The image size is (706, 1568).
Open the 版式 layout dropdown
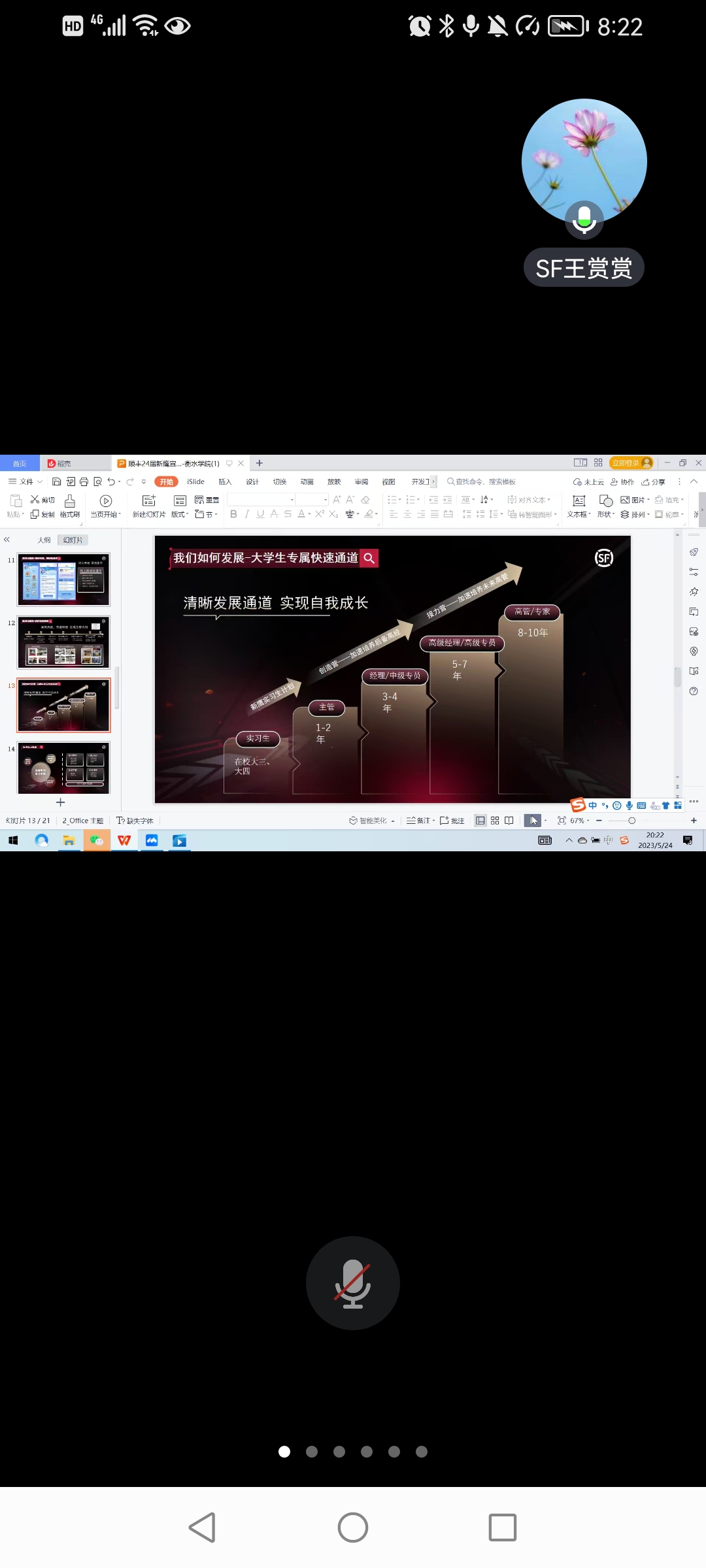pyautogui.click(x=180, y=514)
